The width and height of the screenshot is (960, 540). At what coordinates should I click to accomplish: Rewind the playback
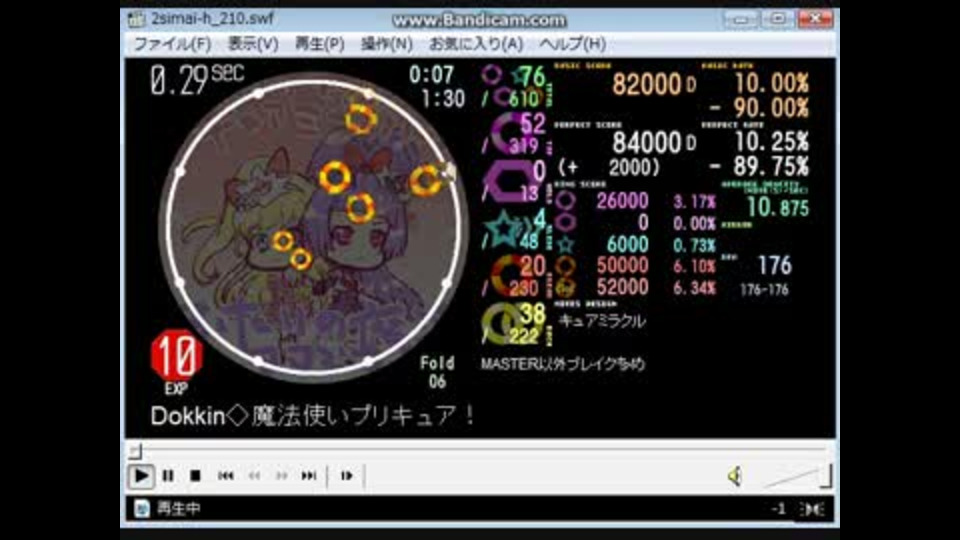pyautogui.click(x=254, y=476)
